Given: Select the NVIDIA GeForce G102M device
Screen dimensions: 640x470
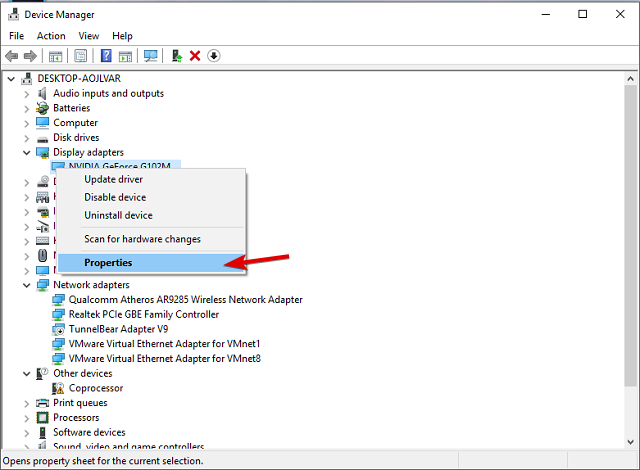Looking at the screenshot, I should click(x=120, y=164).
